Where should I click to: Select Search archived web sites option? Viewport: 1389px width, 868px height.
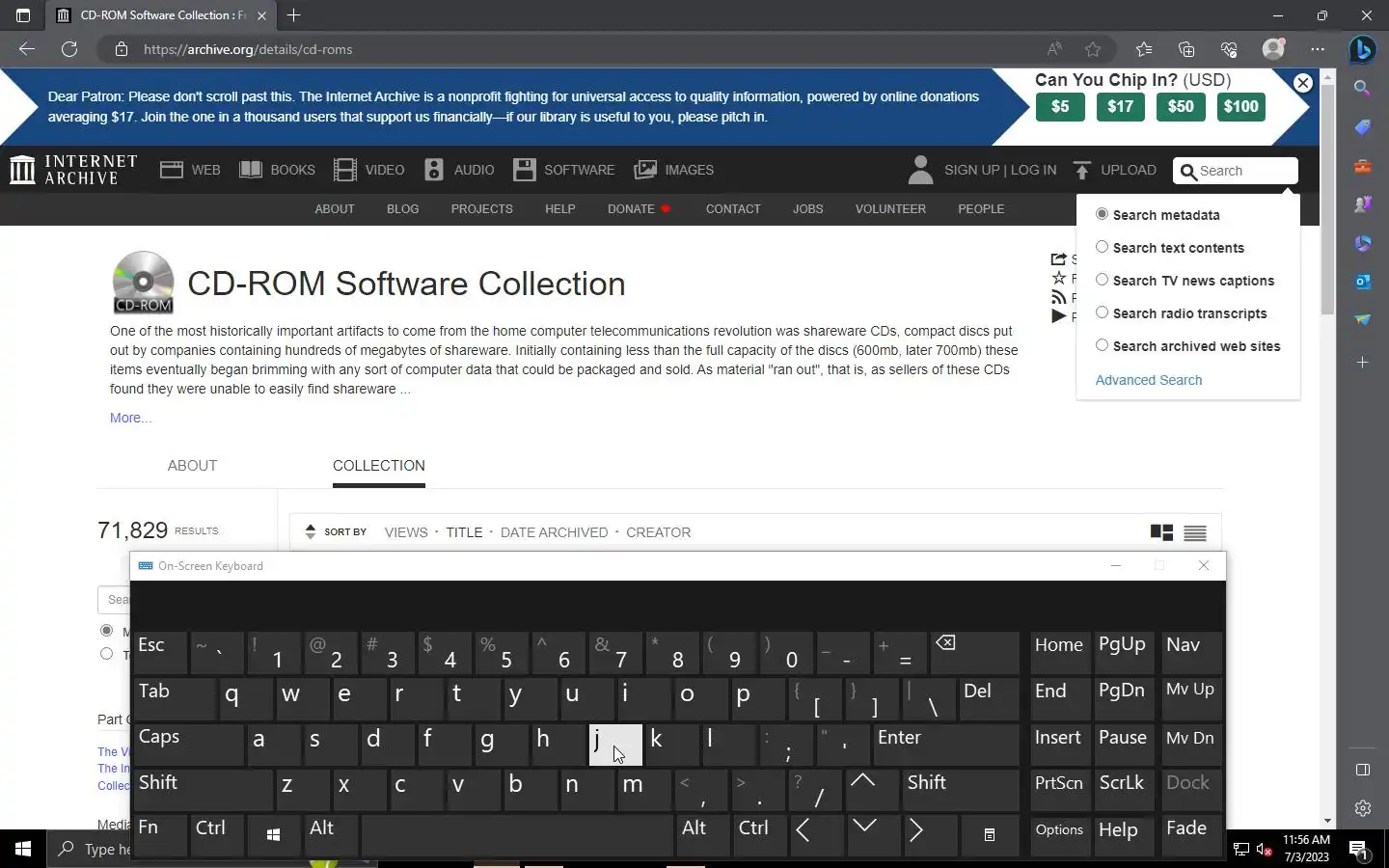(x=1102, y=345)
